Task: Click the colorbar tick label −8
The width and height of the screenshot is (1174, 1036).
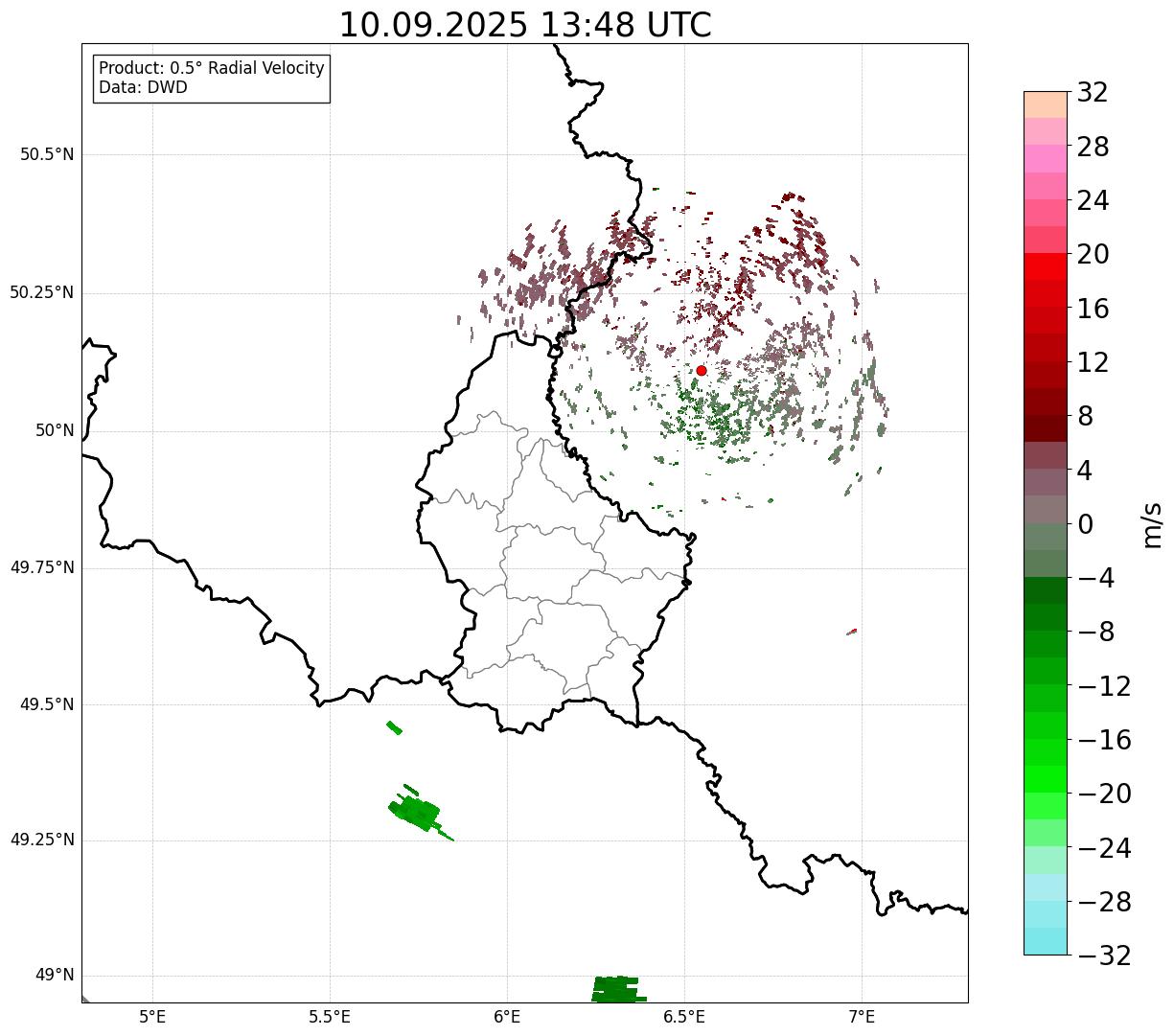Action: coord(1095,633)
